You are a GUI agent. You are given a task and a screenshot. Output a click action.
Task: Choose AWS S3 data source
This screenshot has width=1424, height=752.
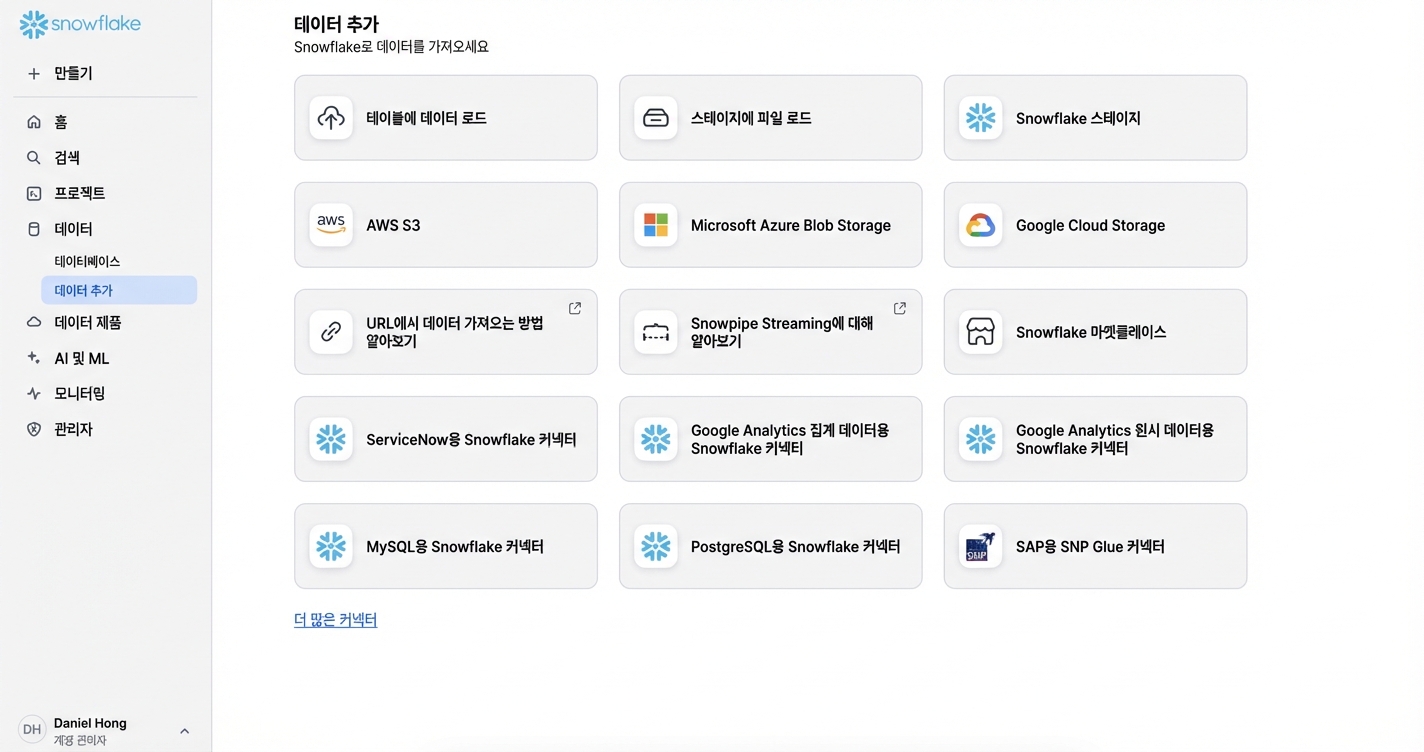(x=446, y=225)
